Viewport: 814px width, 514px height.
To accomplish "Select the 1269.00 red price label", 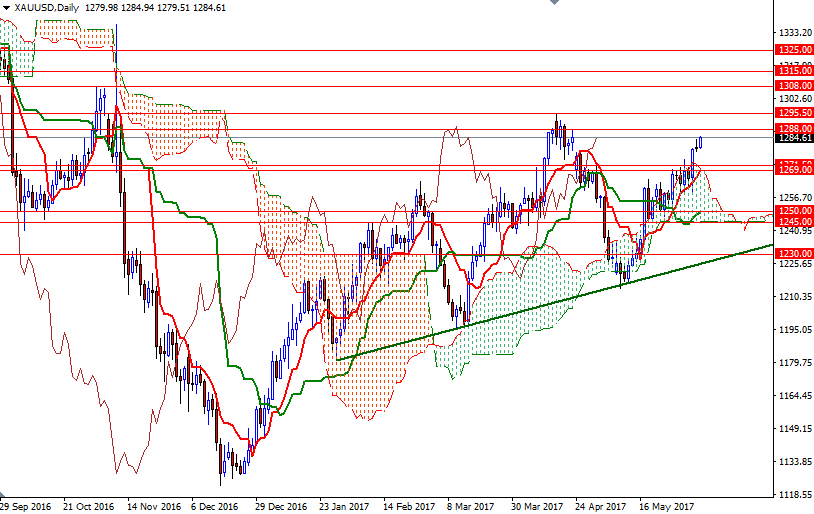I will (x=793, y=171).
